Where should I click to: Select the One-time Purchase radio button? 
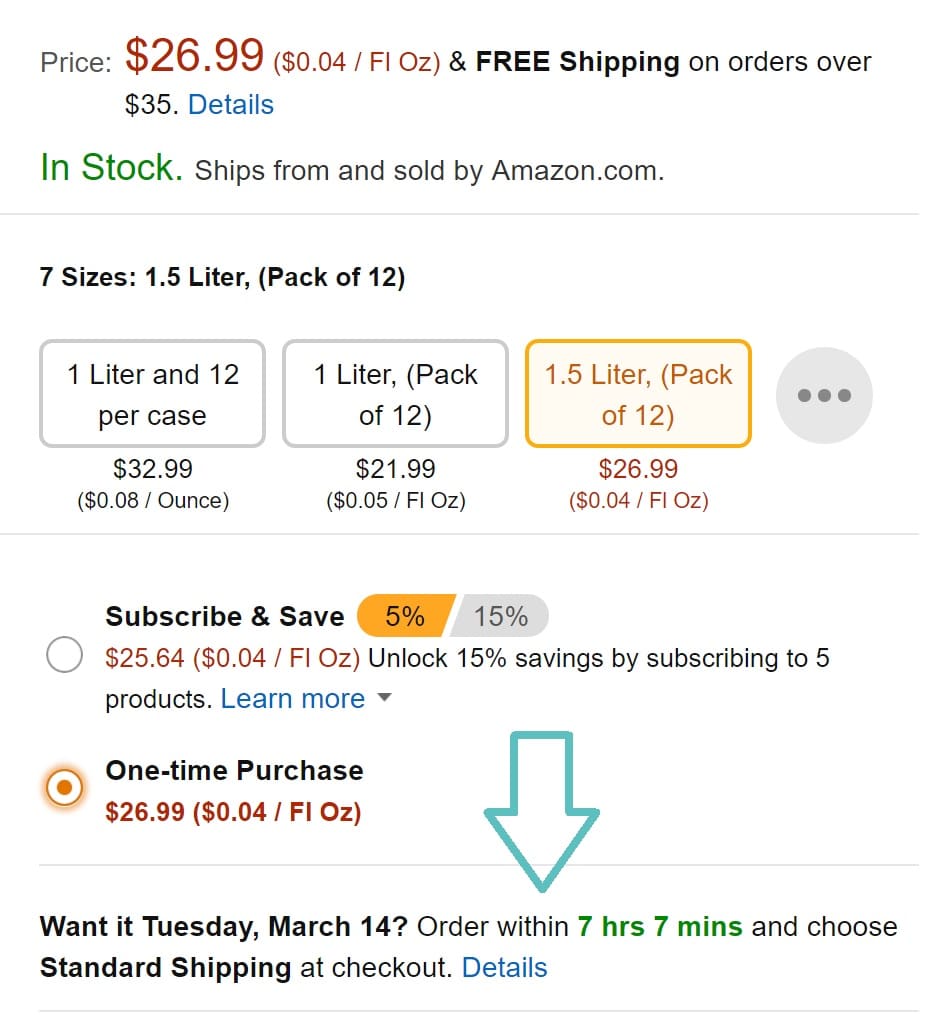point(64,787)
